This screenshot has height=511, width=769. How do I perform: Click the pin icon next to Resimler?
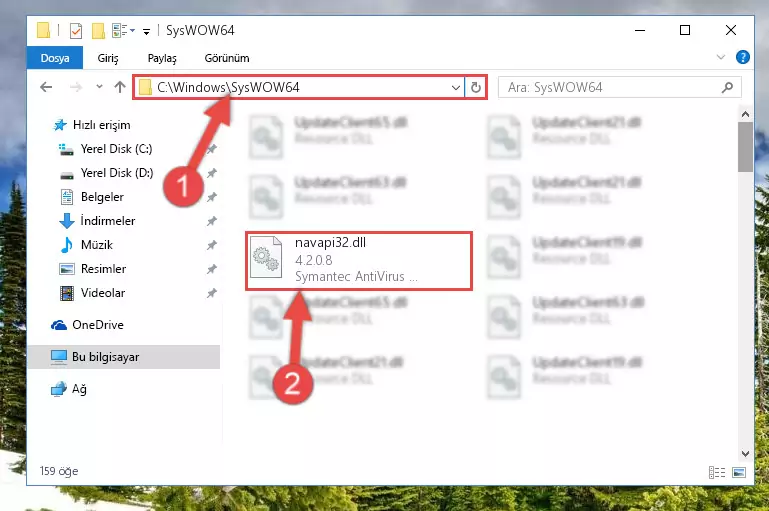click(211, 269)
